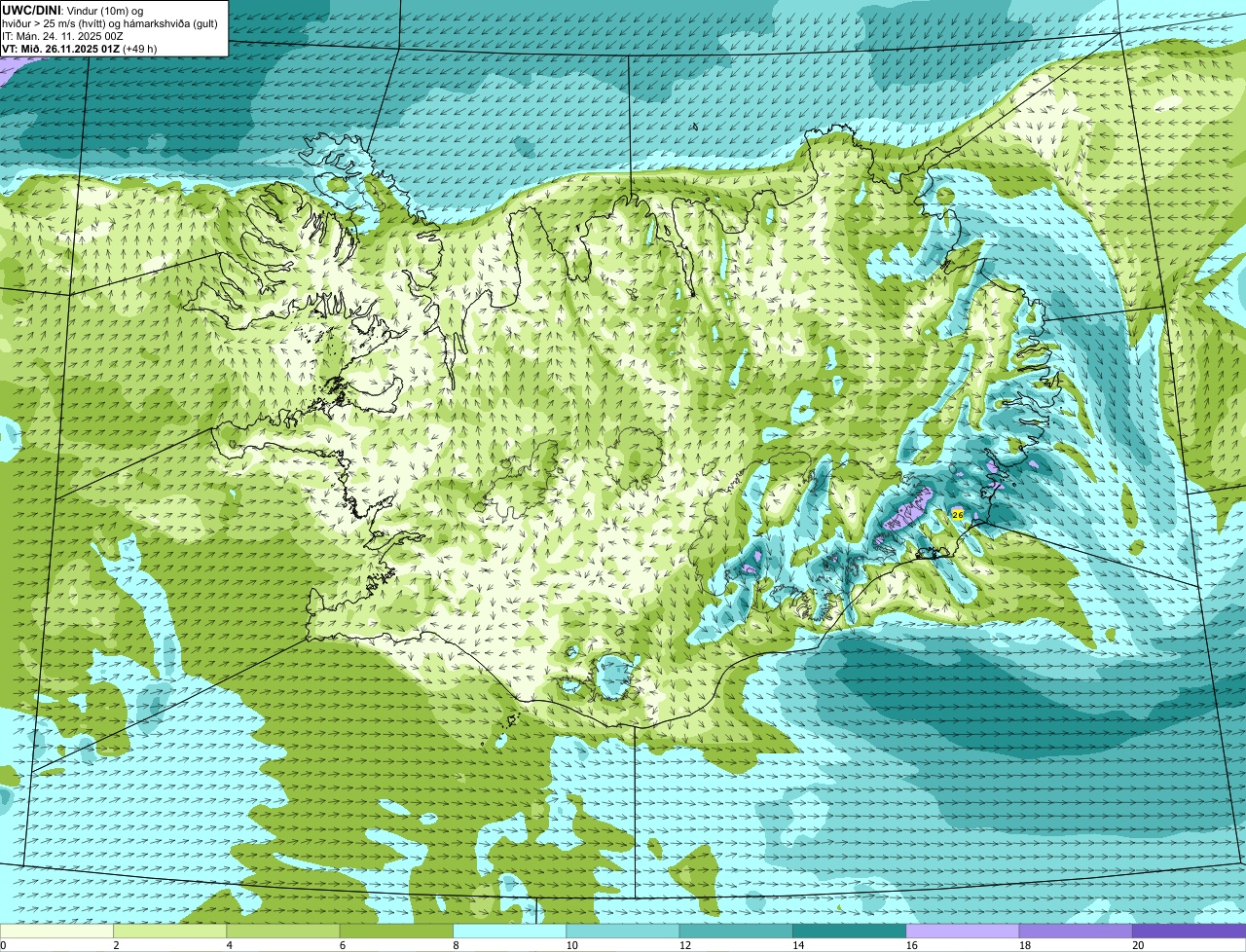
Task: Click the legend tick label 6
Action: pyautogui.click(x=342, y=945)
